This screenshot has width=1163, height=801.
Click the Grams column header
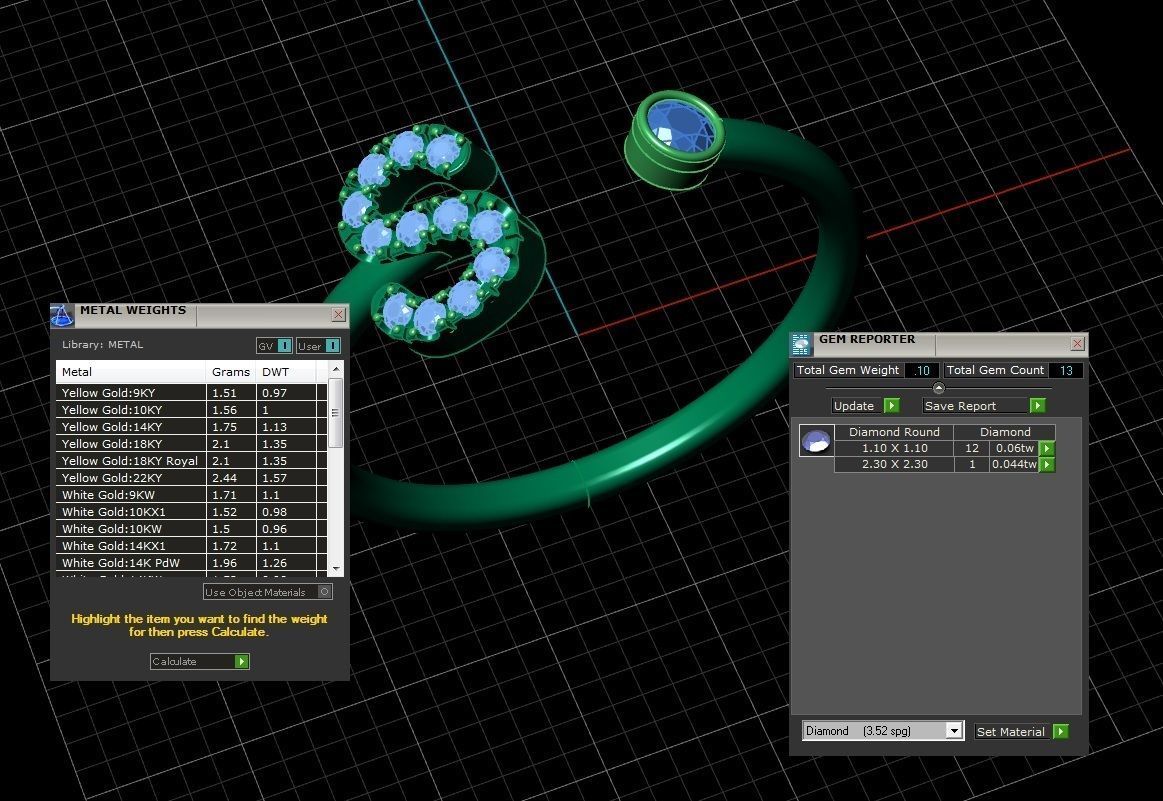click(231, 372)
